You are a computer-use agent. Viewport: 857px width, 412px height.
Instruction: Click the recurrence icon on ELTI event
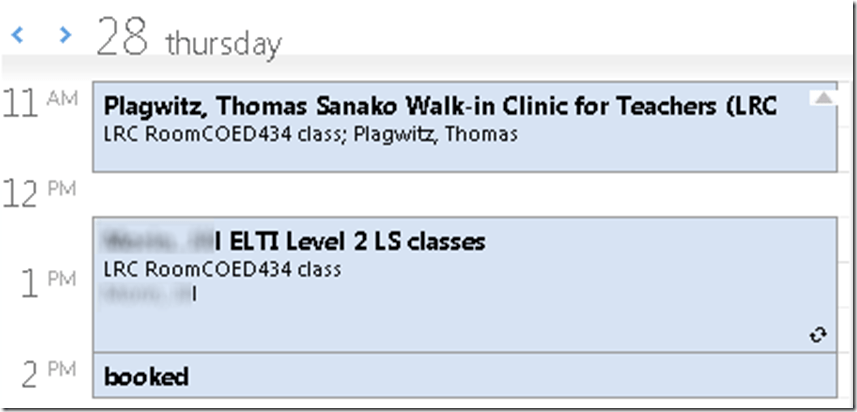pyautogui.click(x=818, y=336)
